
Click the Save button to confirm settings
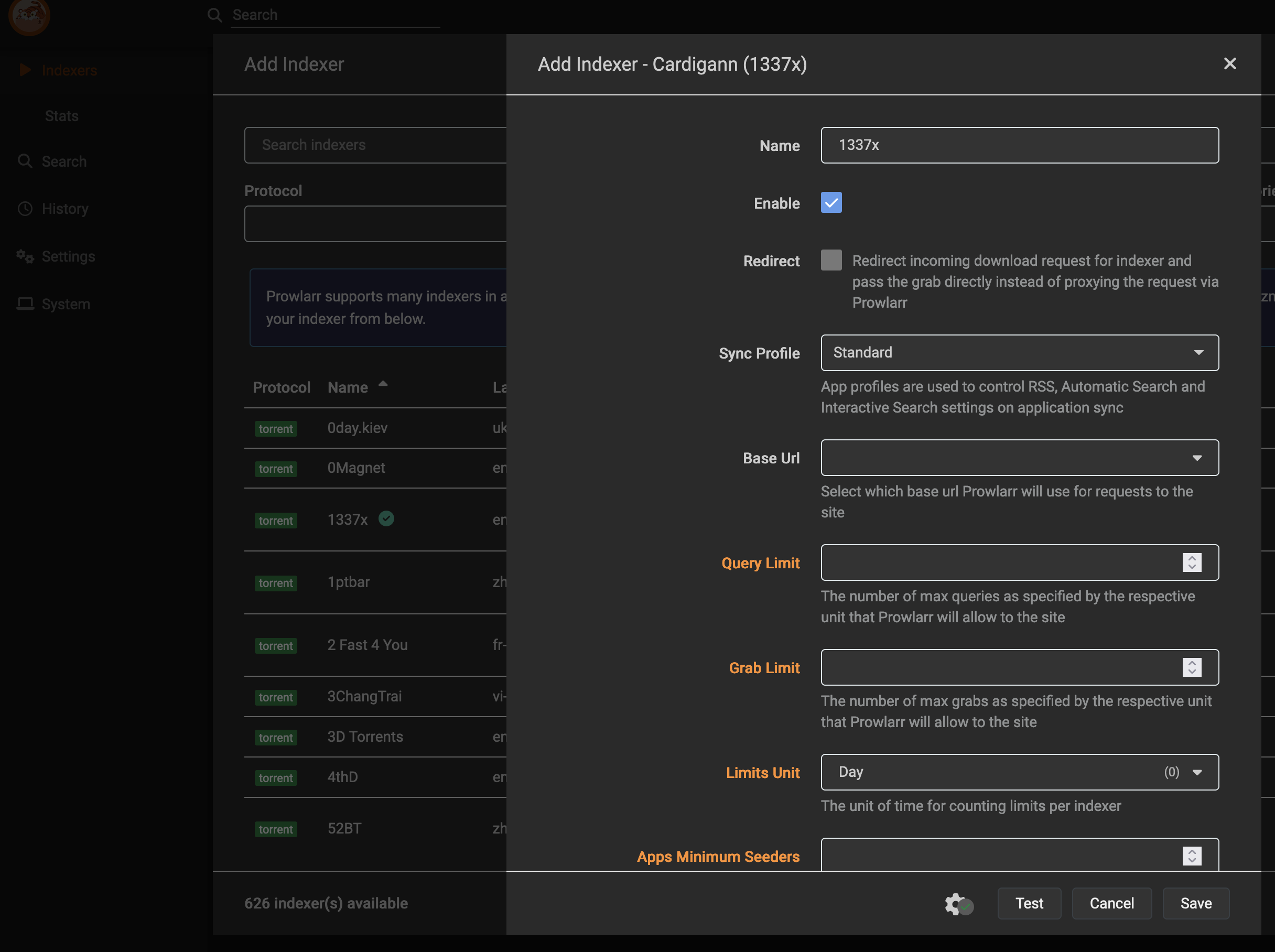pos(1196,902)
